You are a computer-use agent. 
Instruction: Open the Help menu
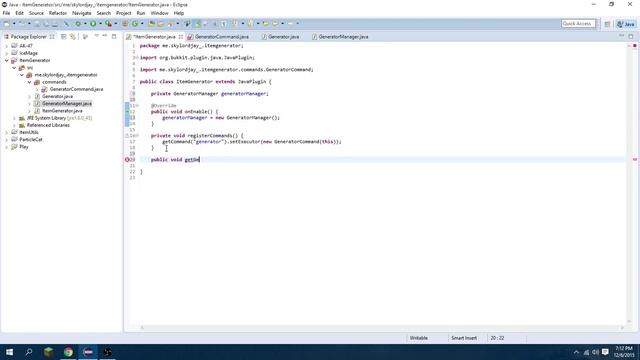click(179, 13)
